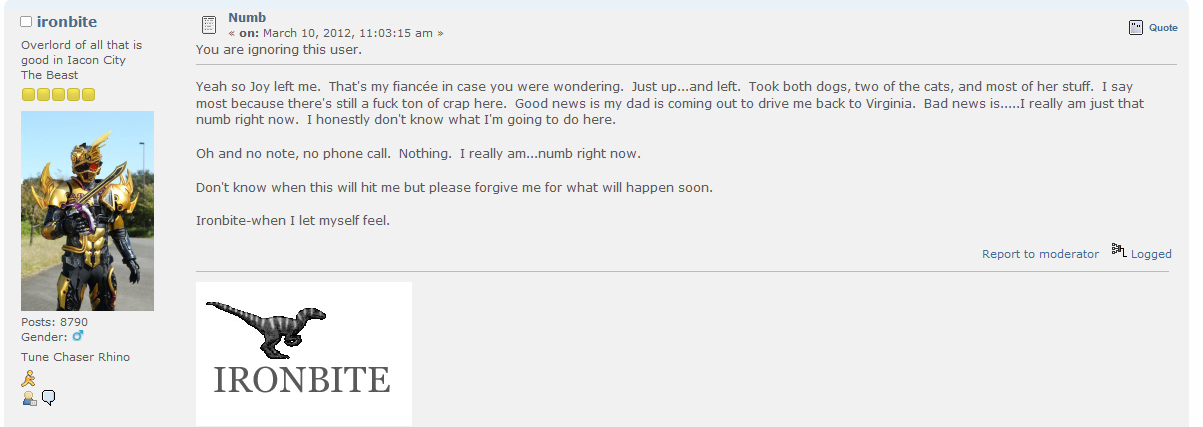This screenshot has width=1203, height=427.
Task: Click the Quote link
Action: pyautogui.click(x=1163, y=28)
